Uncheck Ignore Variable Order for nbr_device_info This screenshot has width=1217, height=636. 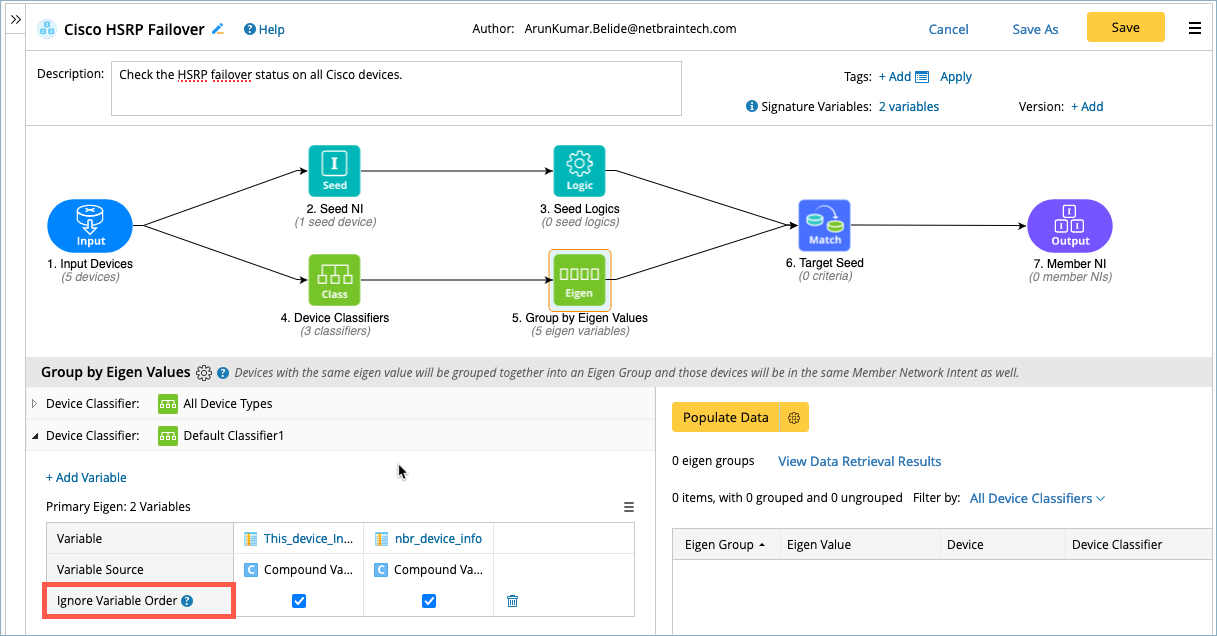pyautogui.click(x=429, y=601)
